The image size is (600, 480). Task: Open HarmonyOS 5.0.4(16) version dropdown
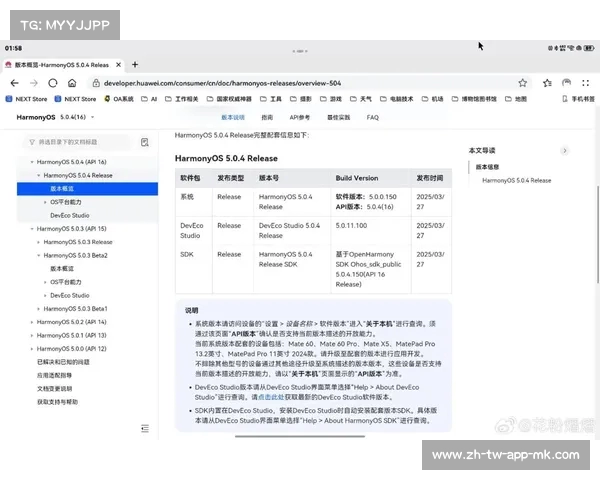[x=77, y=117]
